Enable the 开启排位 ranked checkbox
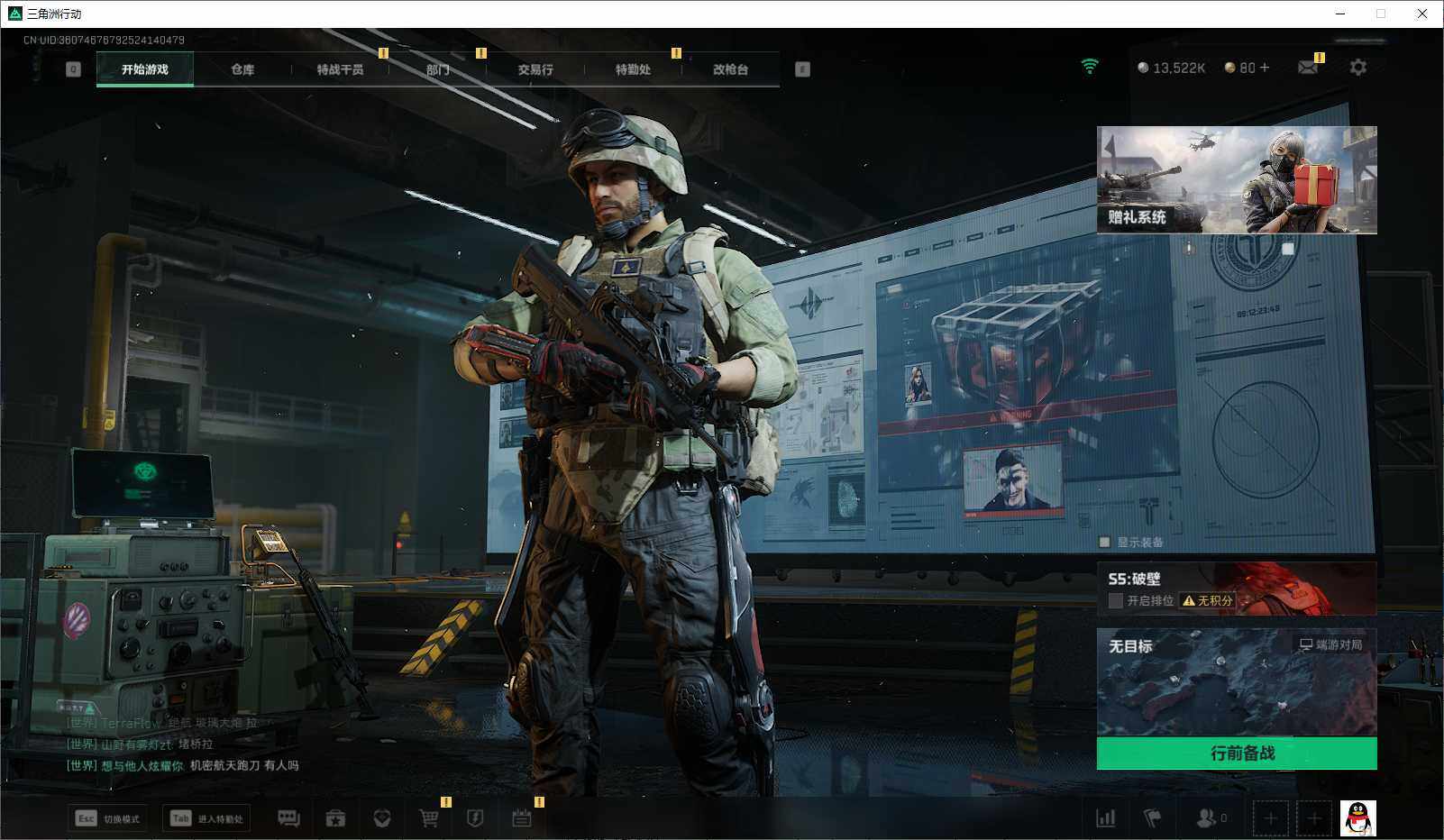This screenshot has height=840, width=1444. click(1116, 601)
